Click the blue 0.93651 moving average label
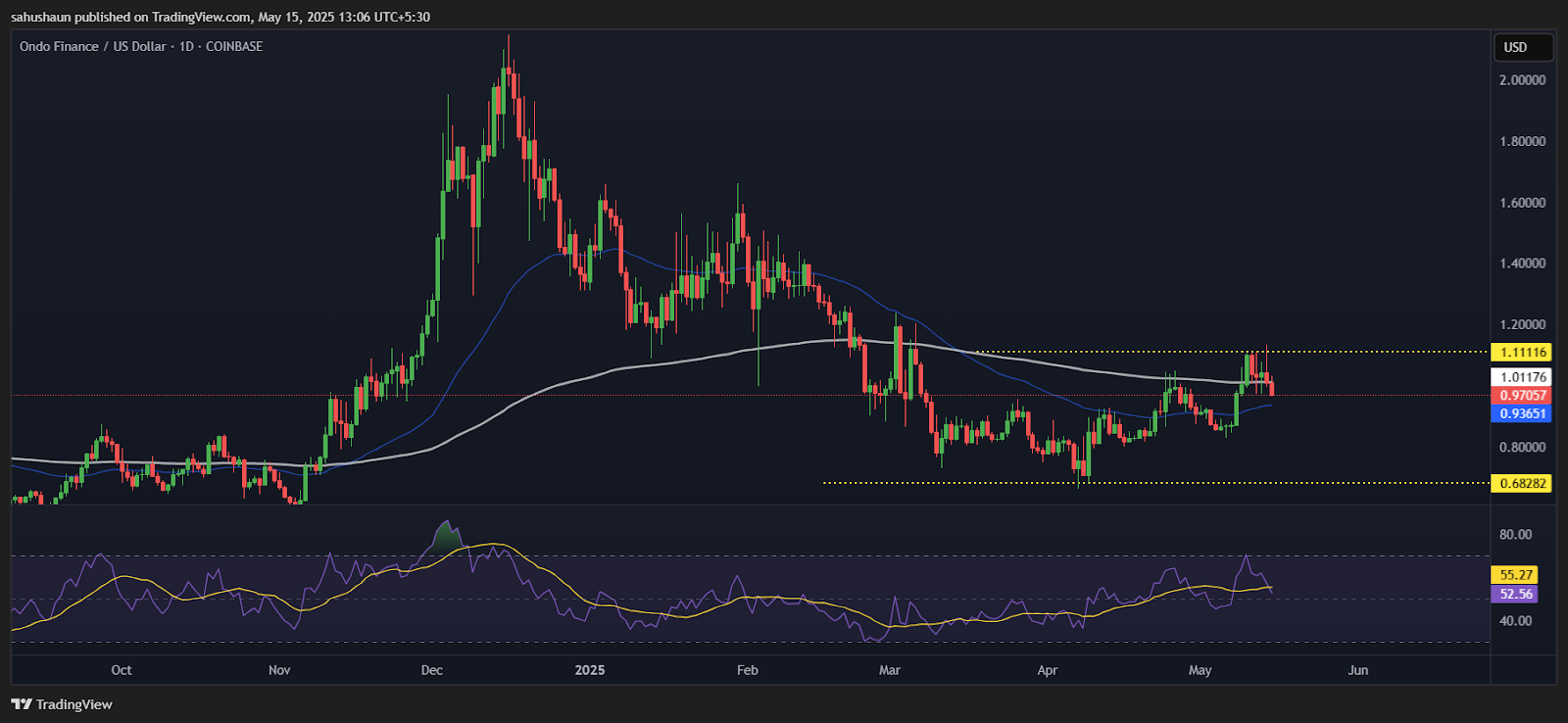The width and height of the screenshot is (1568, 723). [x=1521, y=413]
